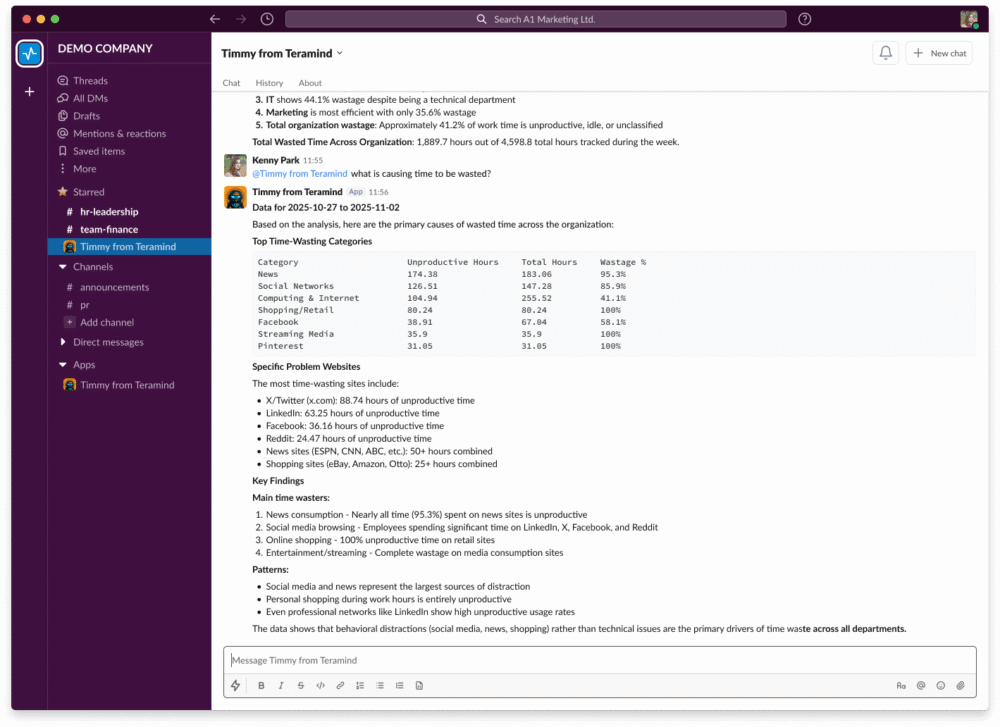Select the 'Specific Problem Websites' heading

tap(306, 367)
